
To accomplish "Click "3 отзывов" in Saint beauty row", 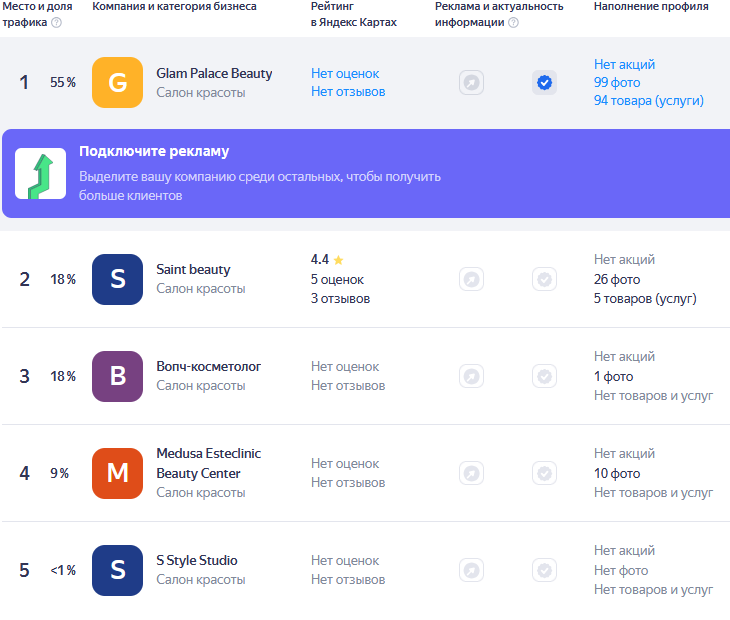I will (x=340, y=299).
